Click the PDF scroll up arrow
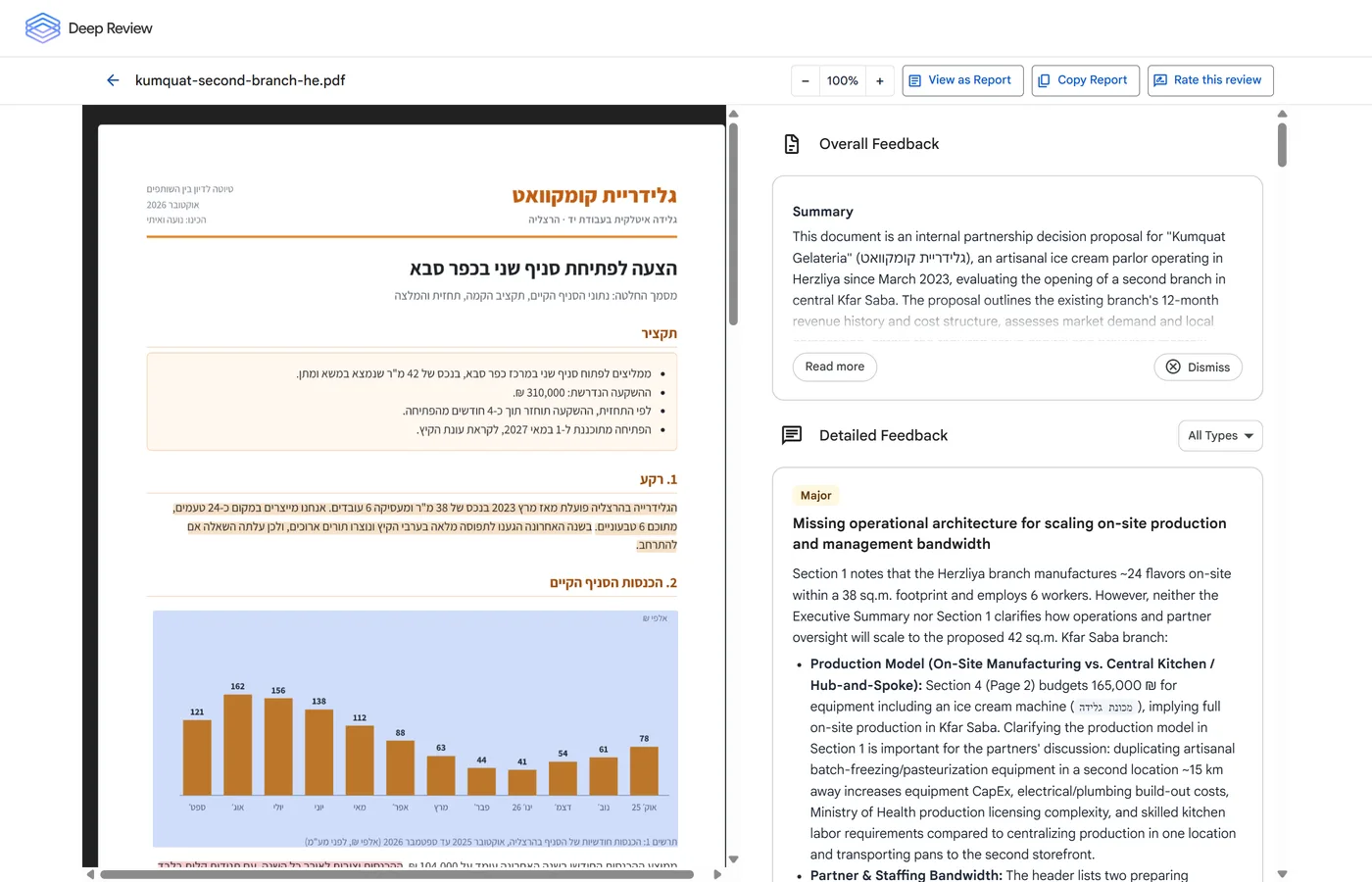This screenshot has height=882, width=1372. coord(733,114)
